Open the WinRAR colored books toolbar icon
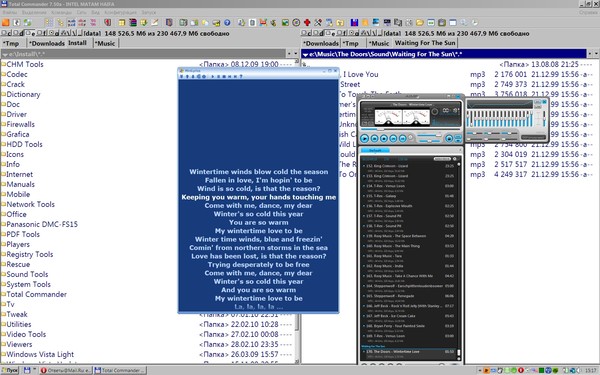This screenshot has width=600, height=375. tap(133, 23)
